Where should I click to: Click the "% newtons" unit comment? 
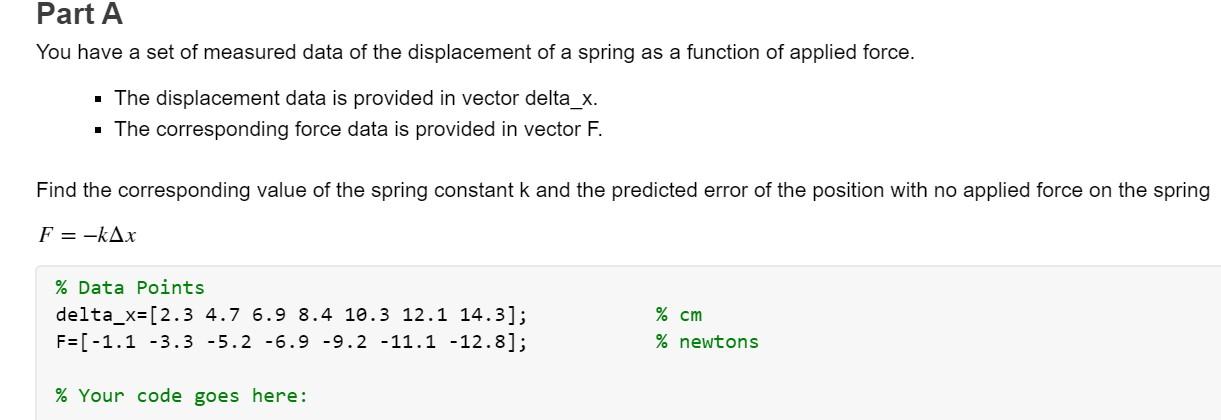(707, 342)
